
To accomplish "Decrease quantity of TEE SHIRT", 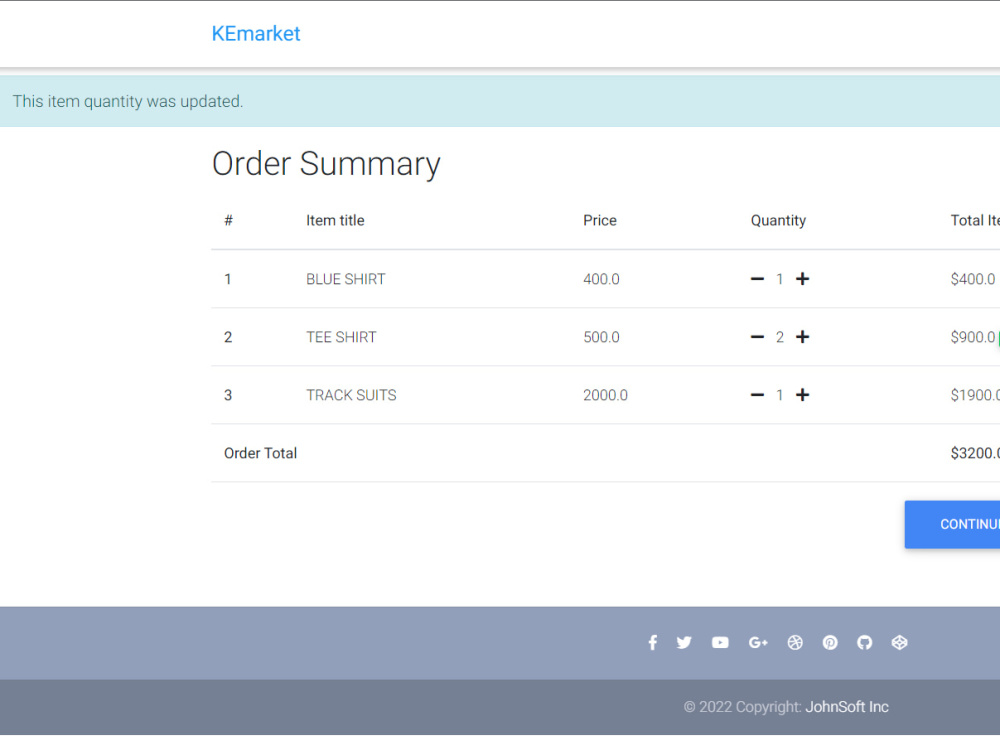I will [757, 337].
